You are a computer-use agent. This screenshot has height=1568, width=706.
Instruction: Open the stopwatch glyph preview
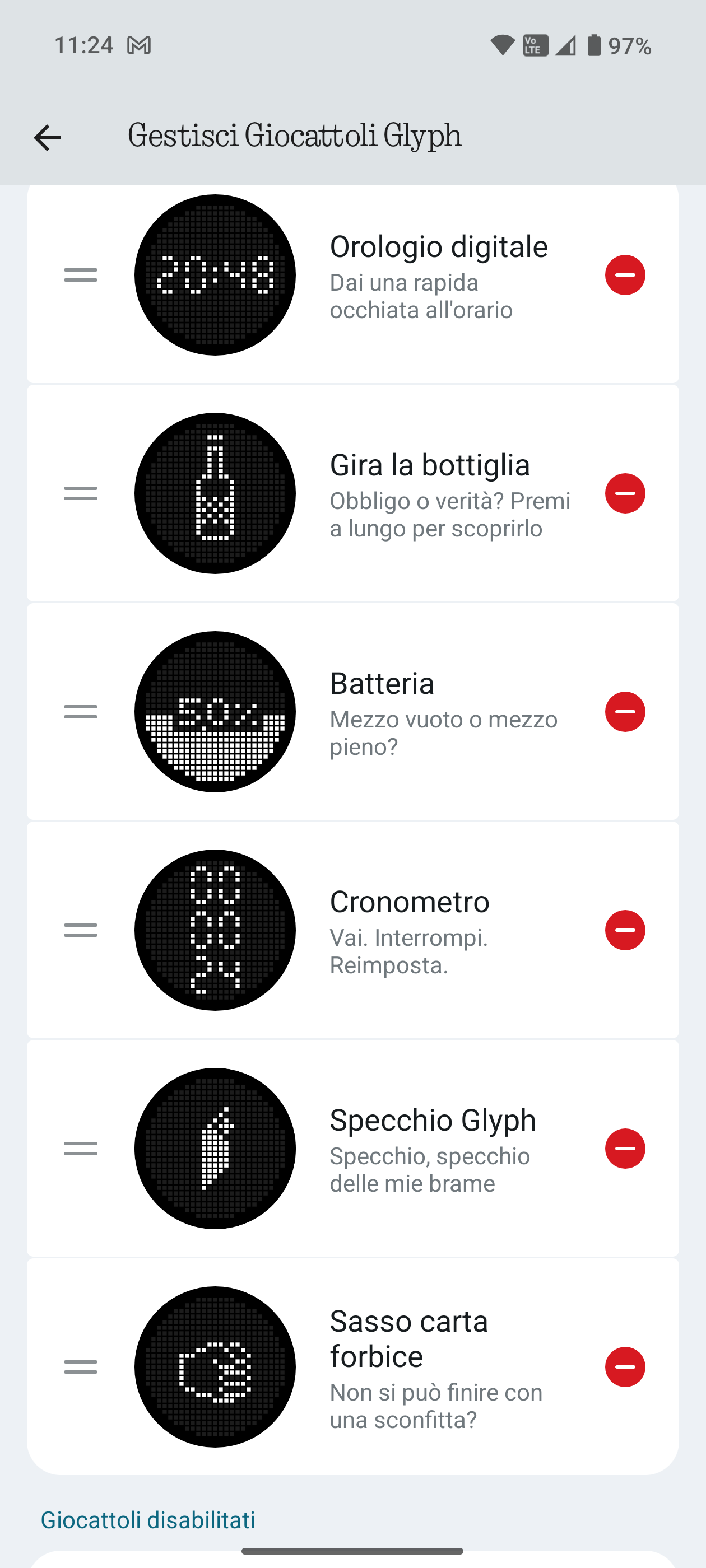(x=215, y=930)
